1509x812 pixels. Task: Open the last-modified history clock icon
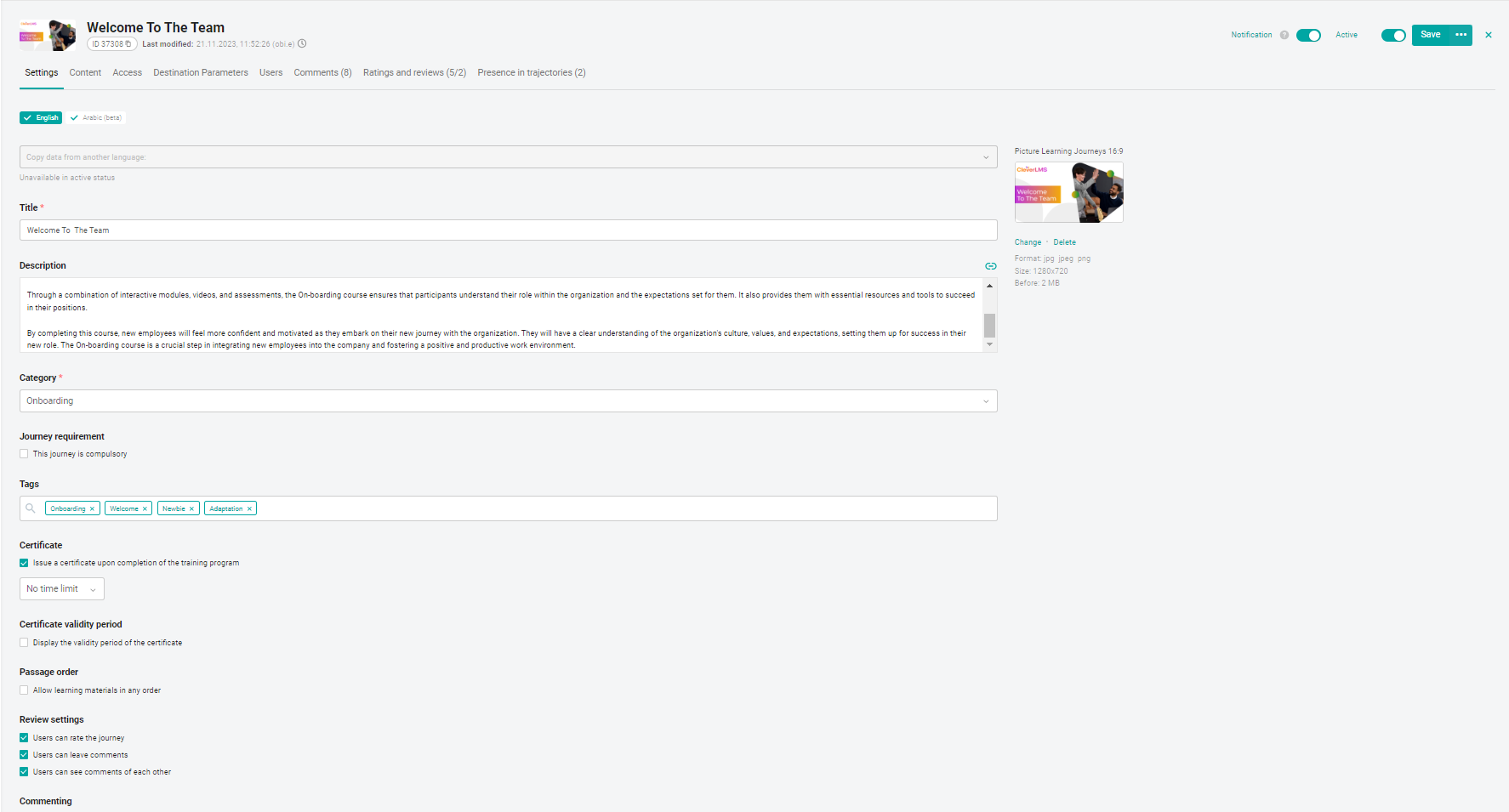click(302, 44)
